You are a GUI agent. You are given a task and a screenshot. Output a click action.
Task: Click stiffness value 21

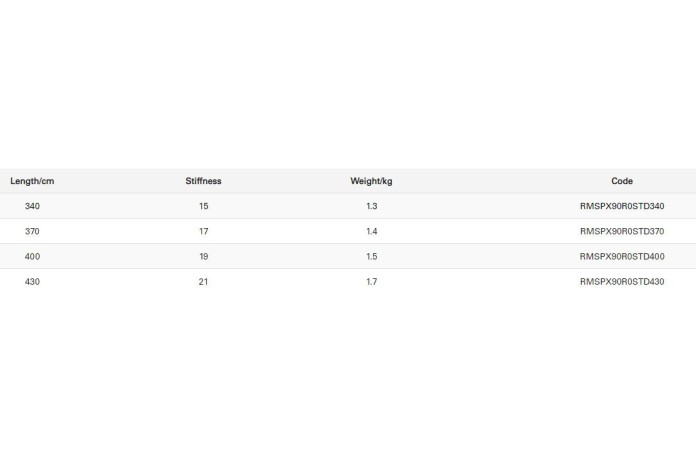click(x=203, y=282)
